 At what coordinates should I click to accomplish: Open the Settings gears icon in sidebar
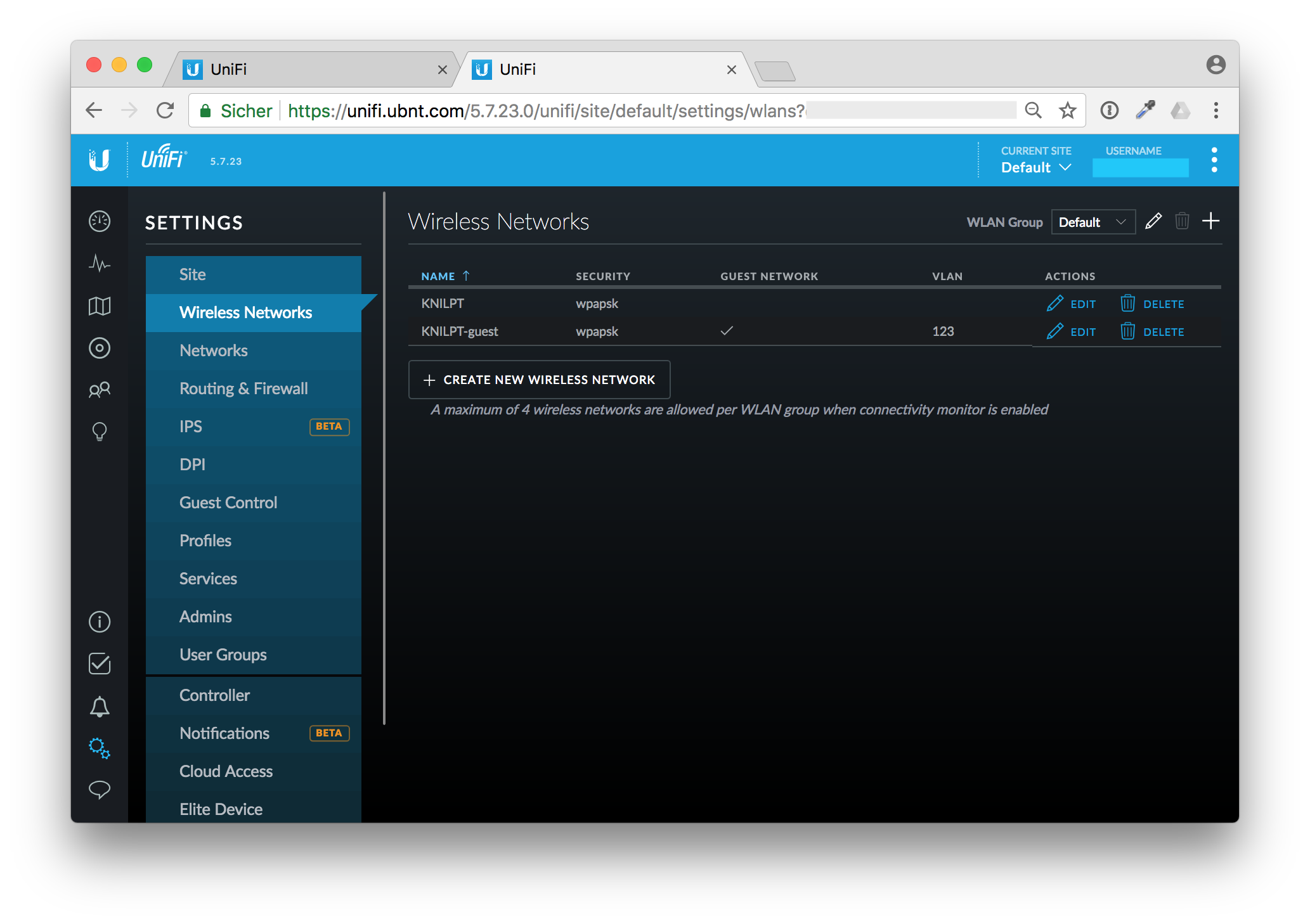(x=100, y=748)
